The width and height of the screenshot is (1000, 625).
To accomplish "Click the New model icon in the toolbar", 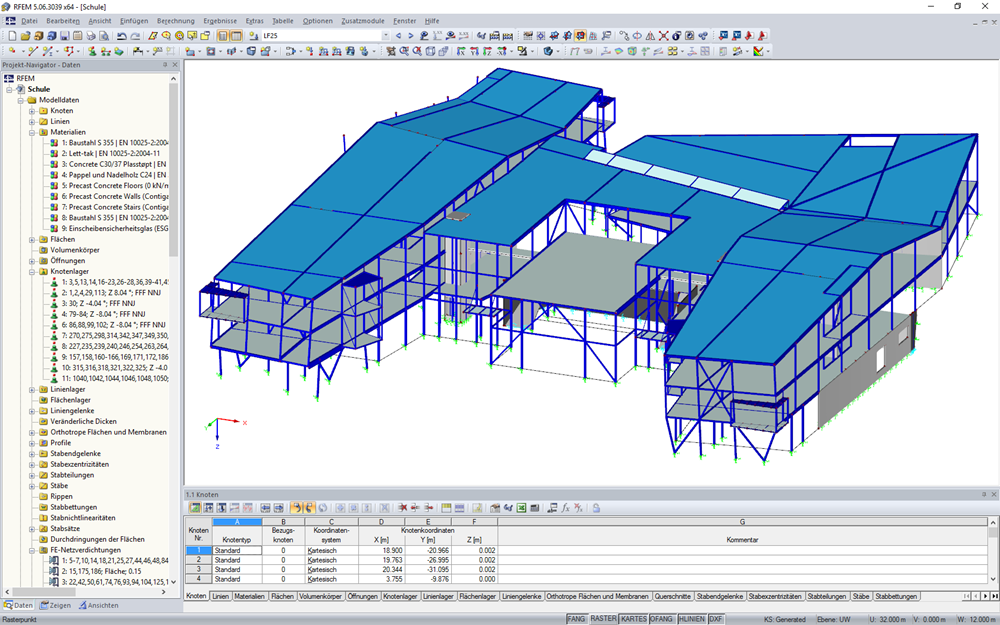I will tap(12, 37).
